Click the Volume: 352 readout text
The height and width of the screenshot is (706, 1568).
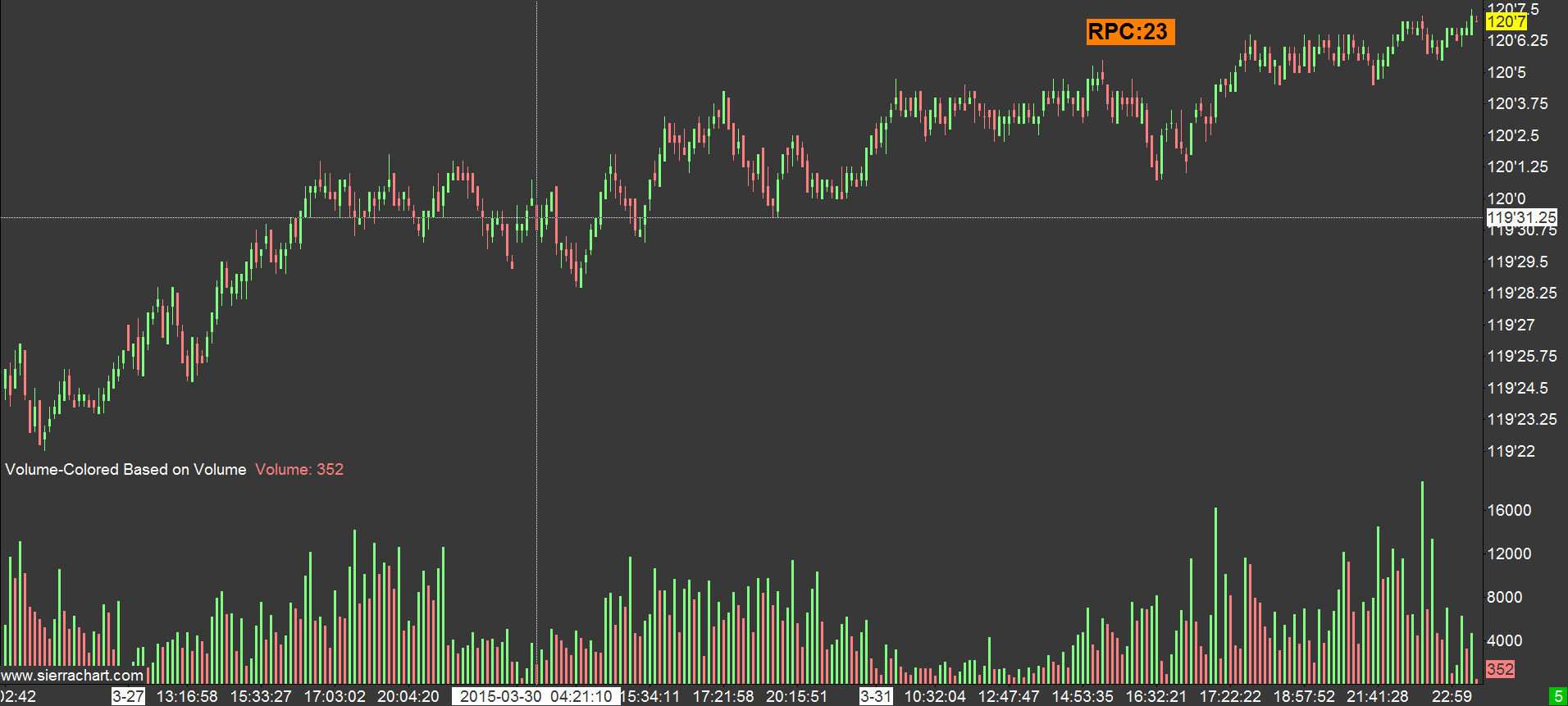point(299,469)
